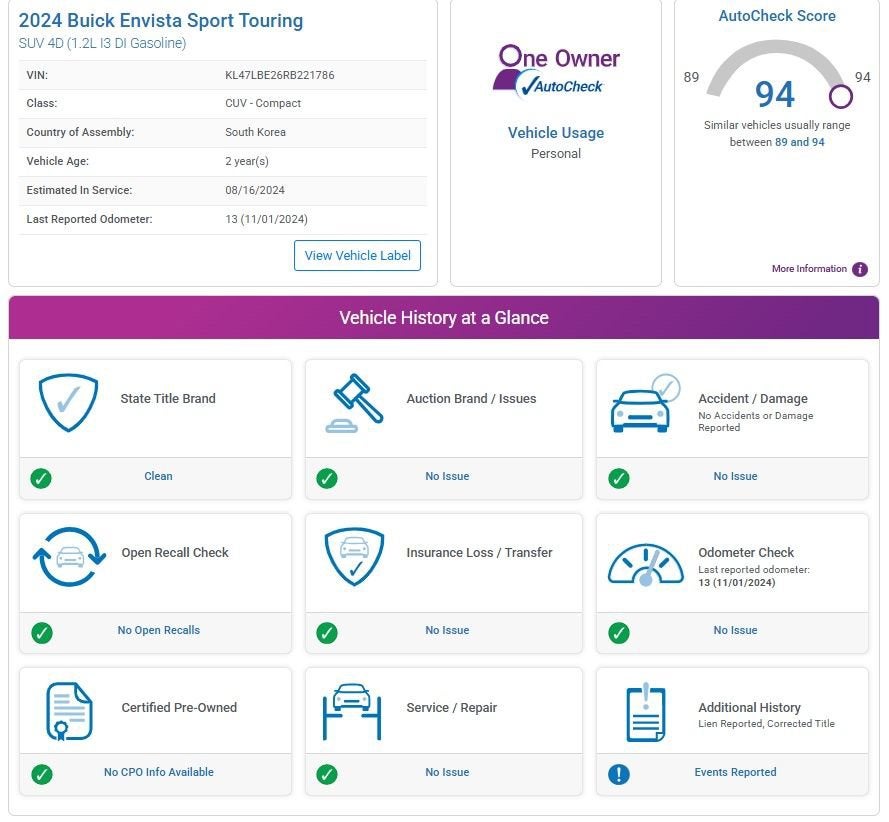This screenshot has height=822, width=889.
Task: Select the CUV - Compact class value
Action: [263, 103]
